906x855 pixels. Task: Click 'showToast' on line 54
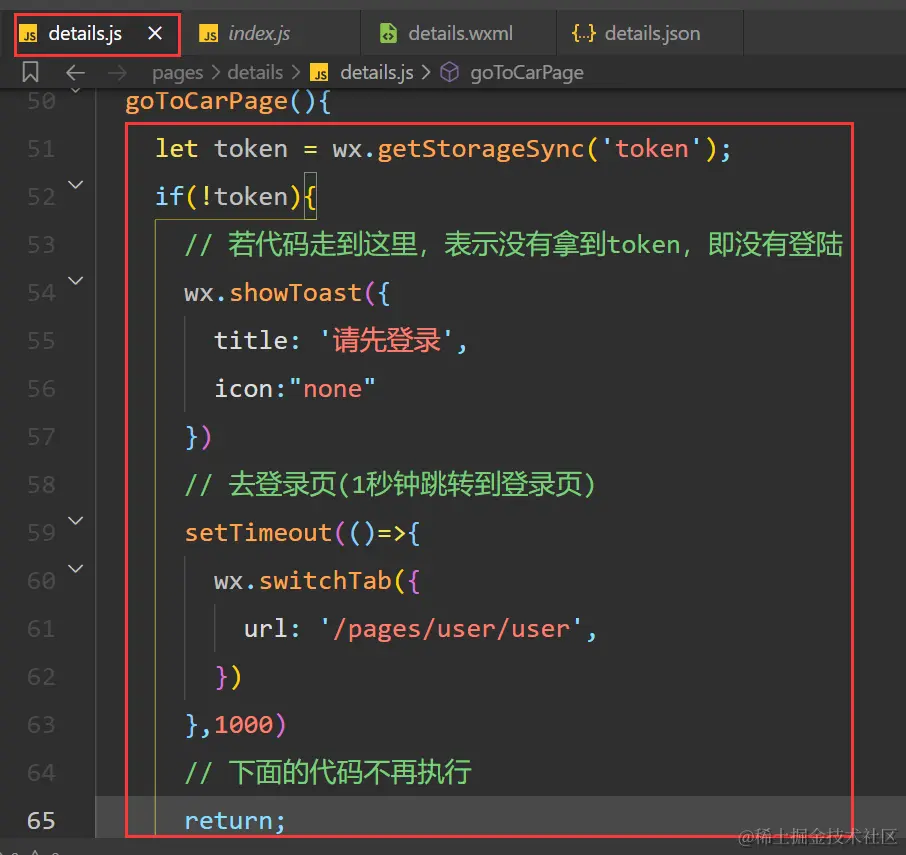pos(295,293)
